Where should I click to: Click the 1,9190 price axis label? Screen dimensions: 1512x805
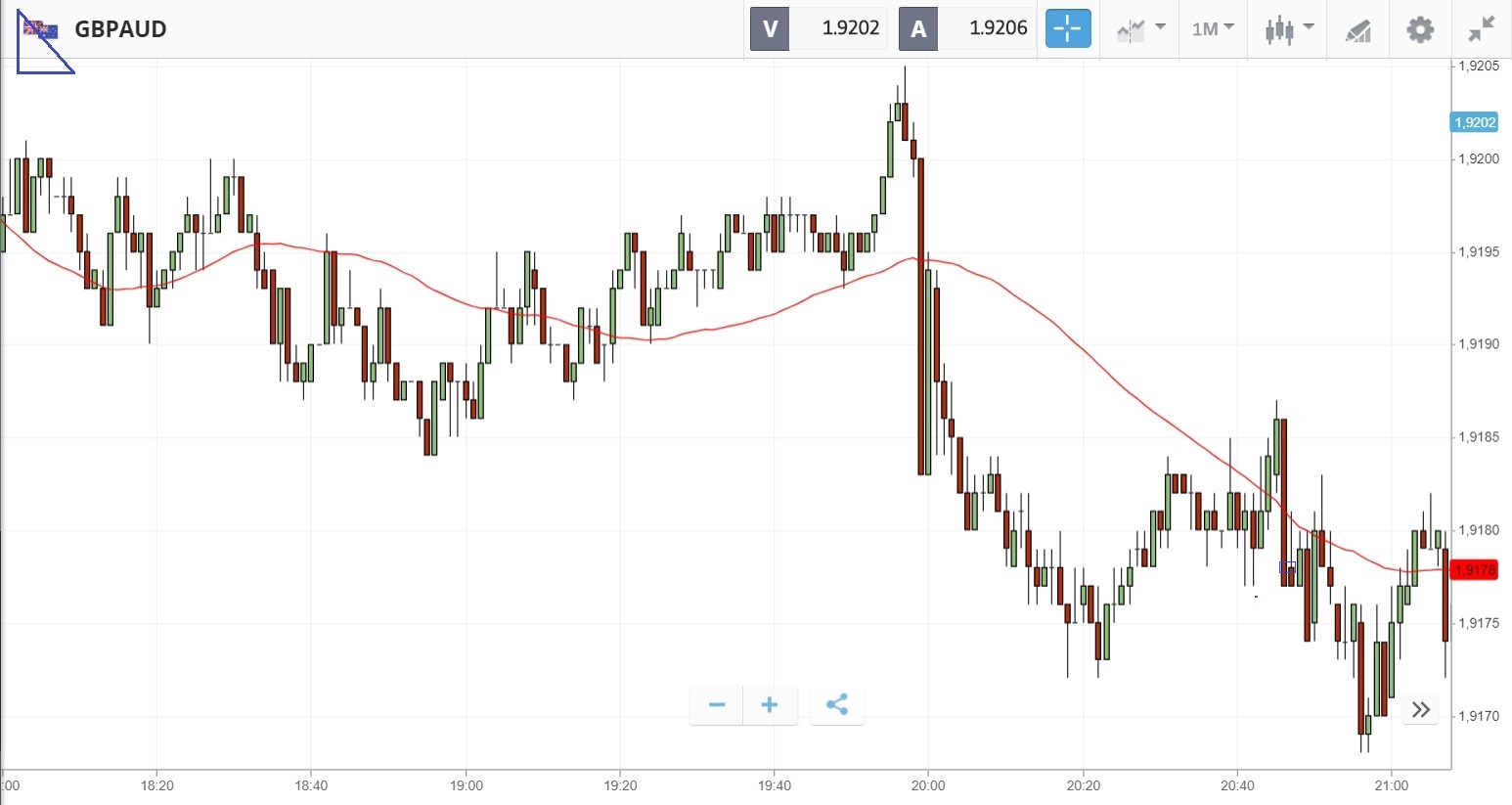(x=1478, y=344)
